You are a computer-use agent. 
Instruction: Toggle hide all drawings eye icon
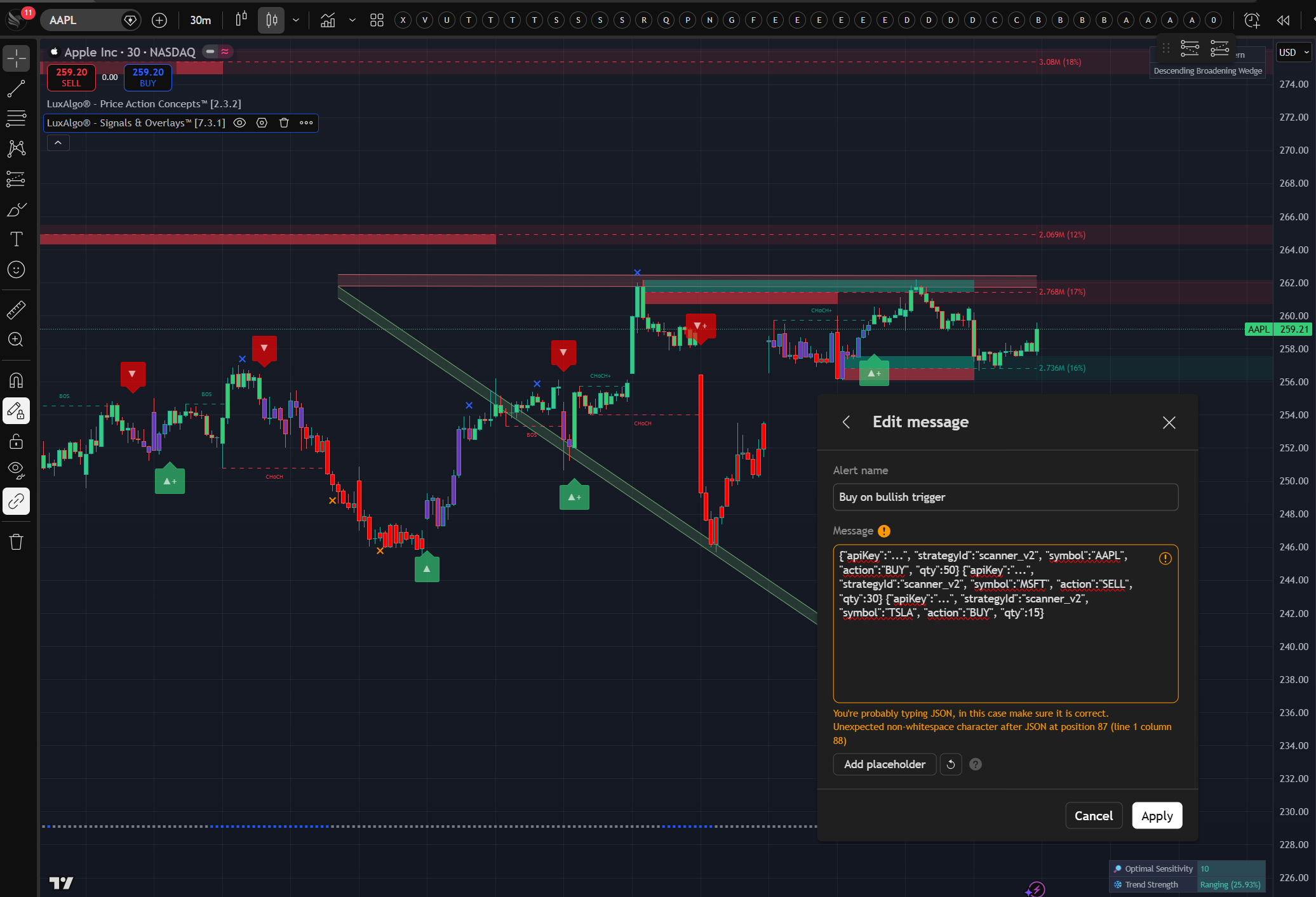(x=17, y=470)
